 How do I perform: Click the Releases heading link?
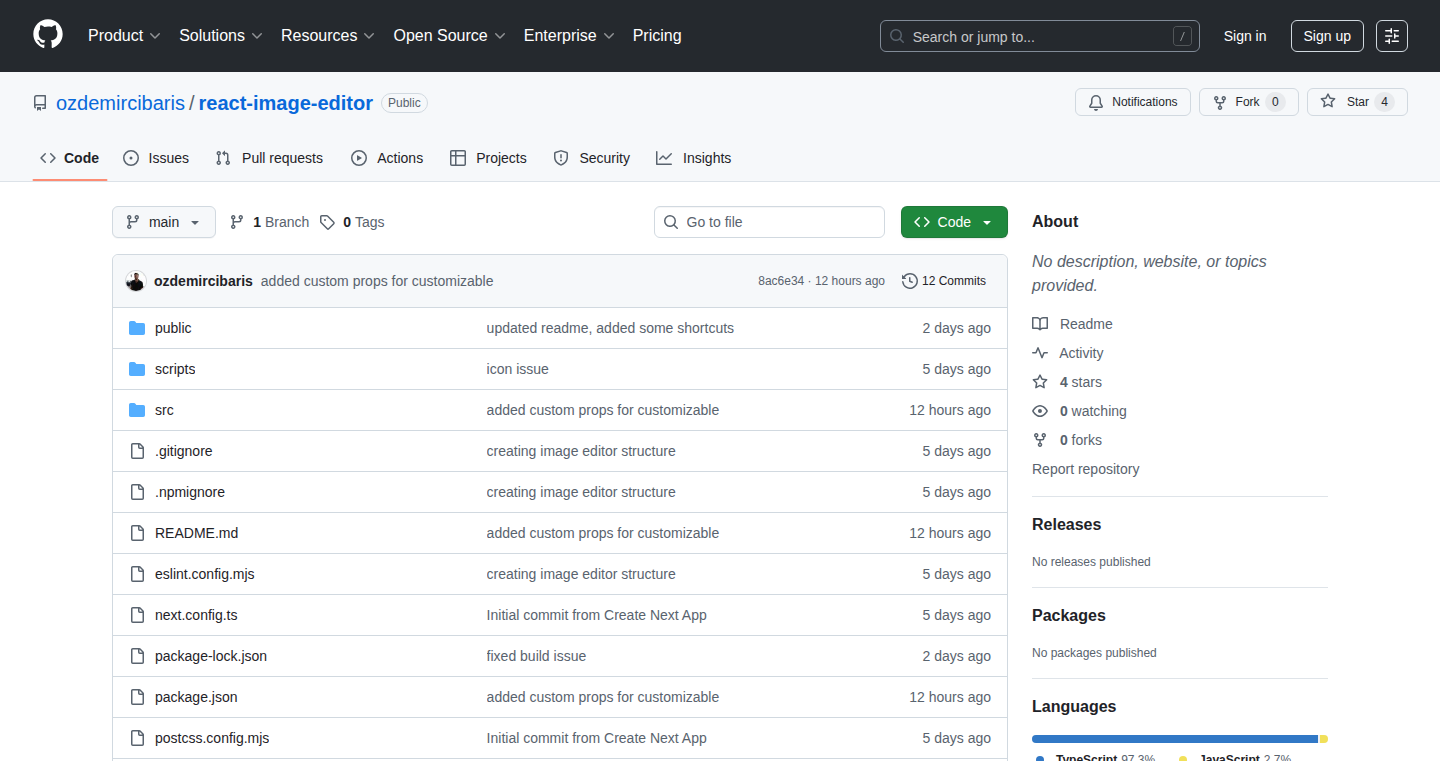tap(1066, 524)
